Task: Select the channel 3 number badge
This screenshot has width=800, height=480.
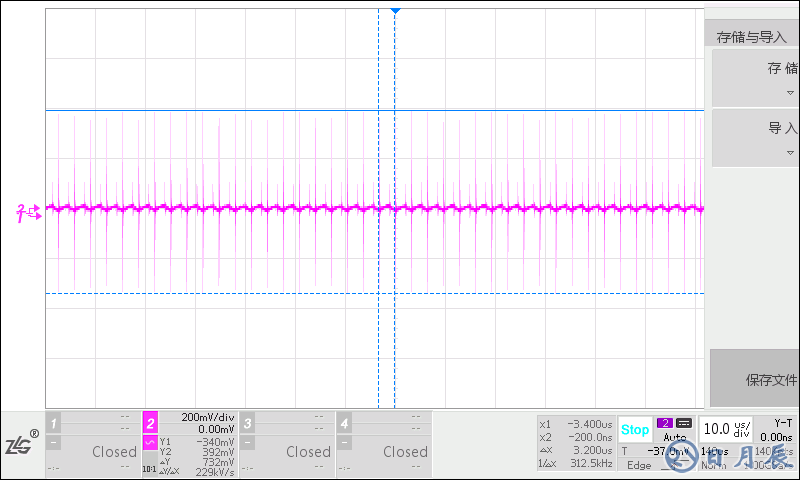Action: [x=247, y=423]
